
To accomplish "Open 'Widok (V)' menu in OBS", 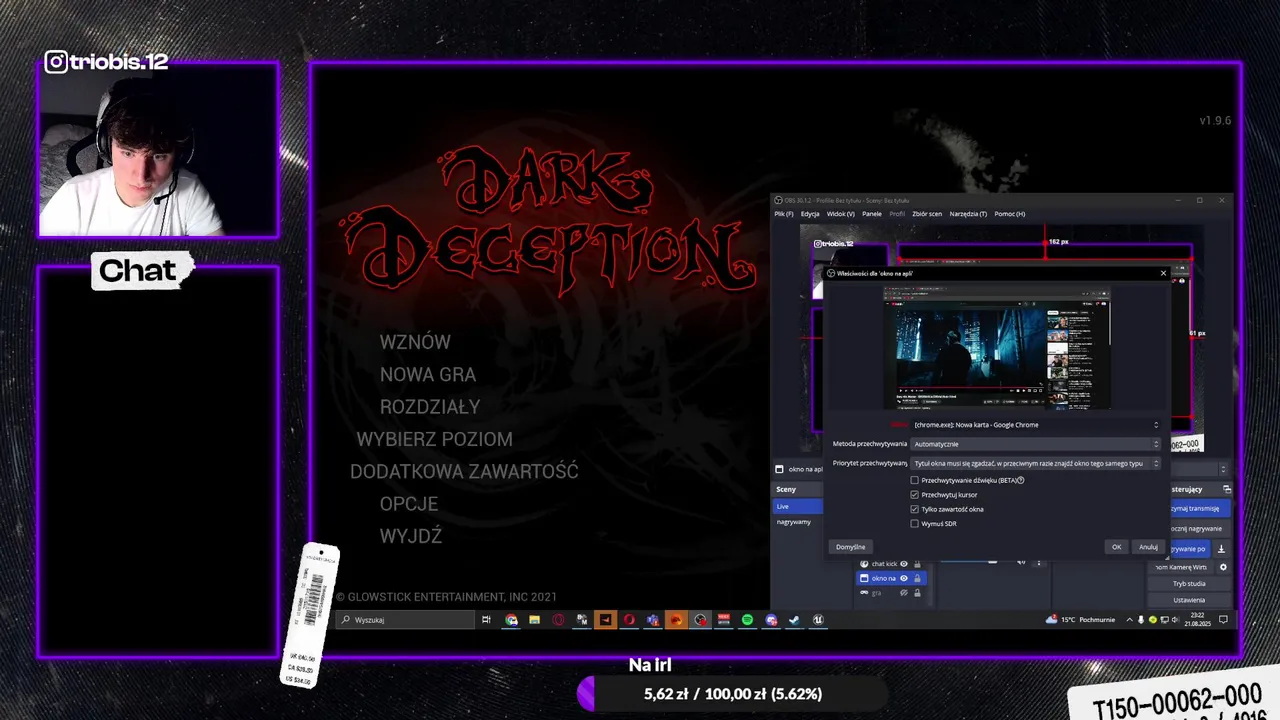I will coord(841,214).
